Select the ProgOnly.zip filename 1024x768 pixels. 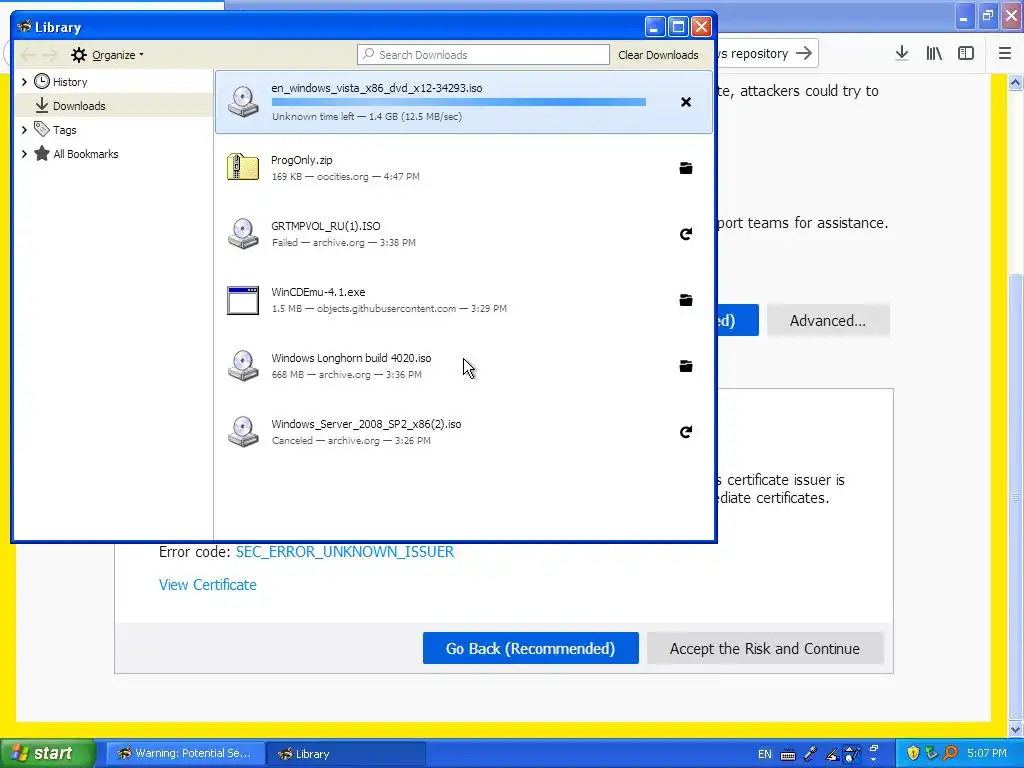pyautogui.click(x=302, y=160)
